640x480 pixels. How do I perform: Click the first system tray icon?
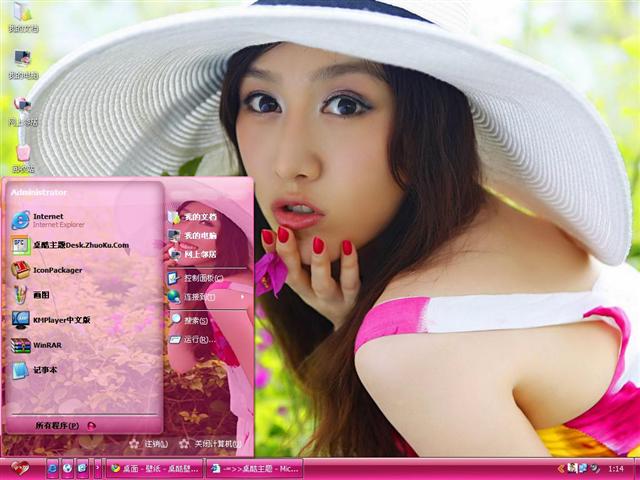point(572,469)
